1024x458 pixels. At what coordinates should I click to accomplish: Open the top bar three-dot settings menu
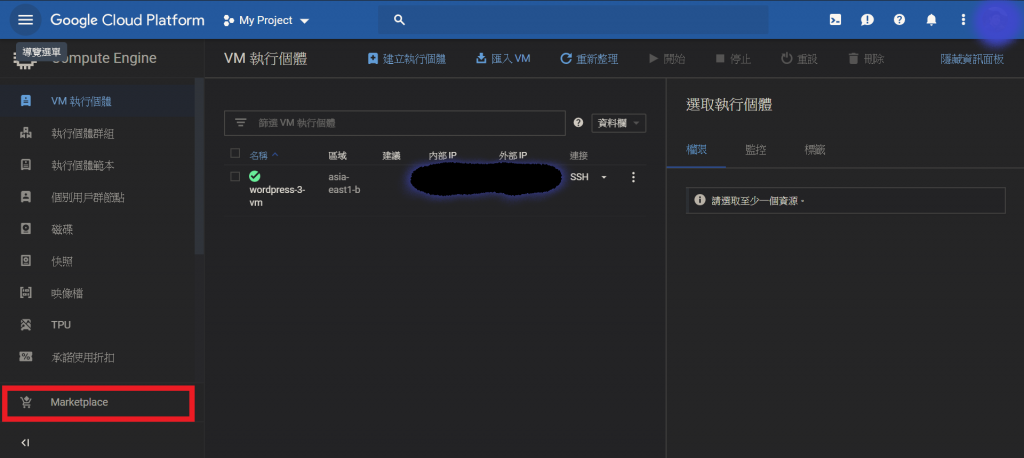click(963, 20)
